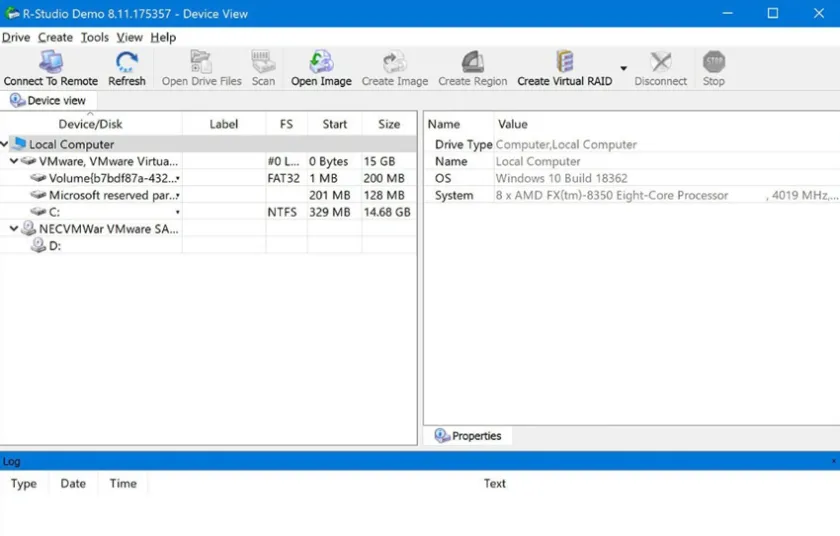Start a Scan from the toolbar

click(263, 63)
